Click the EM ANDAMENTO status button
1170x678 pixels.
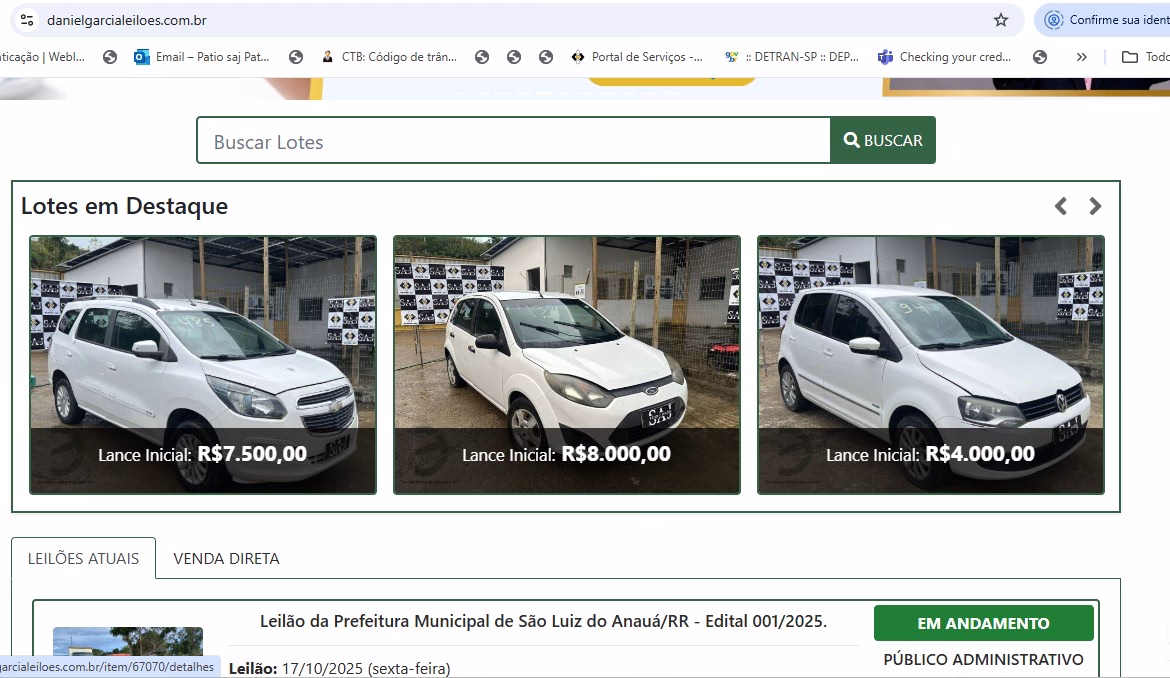click(983, 623)
